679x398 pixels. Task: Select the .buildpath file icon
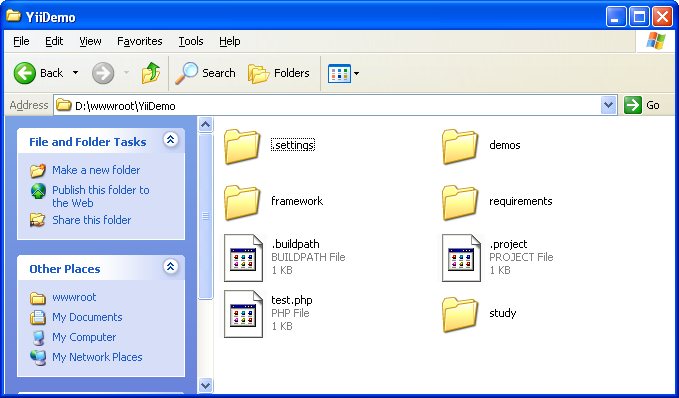[x=243, y=258]
